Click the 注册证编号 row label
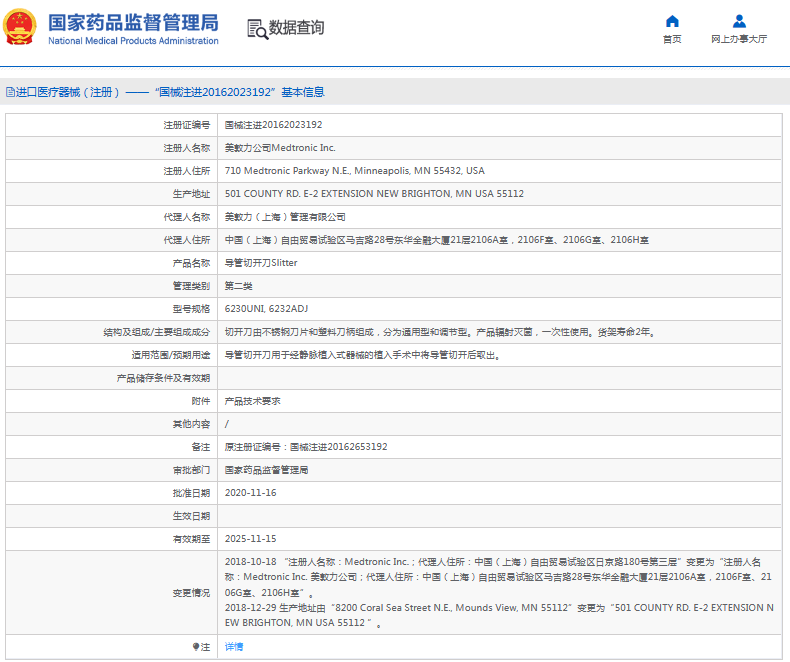This screenshot has width=790, height=662. (x=187, y=125)
